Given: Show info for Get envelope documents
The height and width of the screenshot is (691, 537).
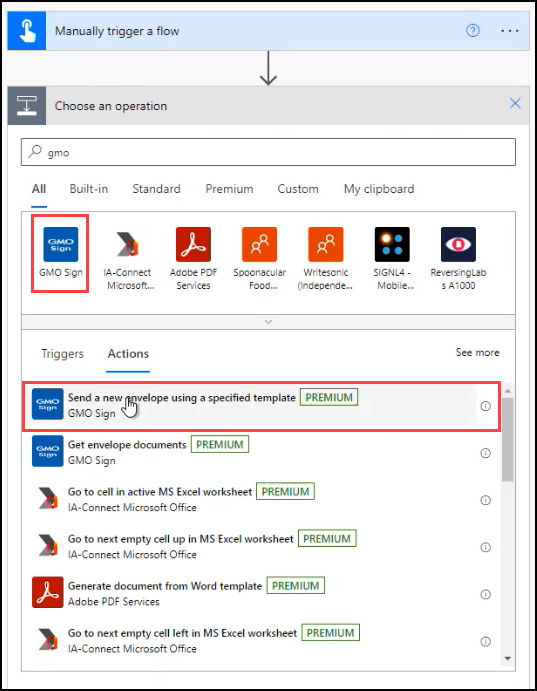Looking at the screenshot, I should 485,453.
